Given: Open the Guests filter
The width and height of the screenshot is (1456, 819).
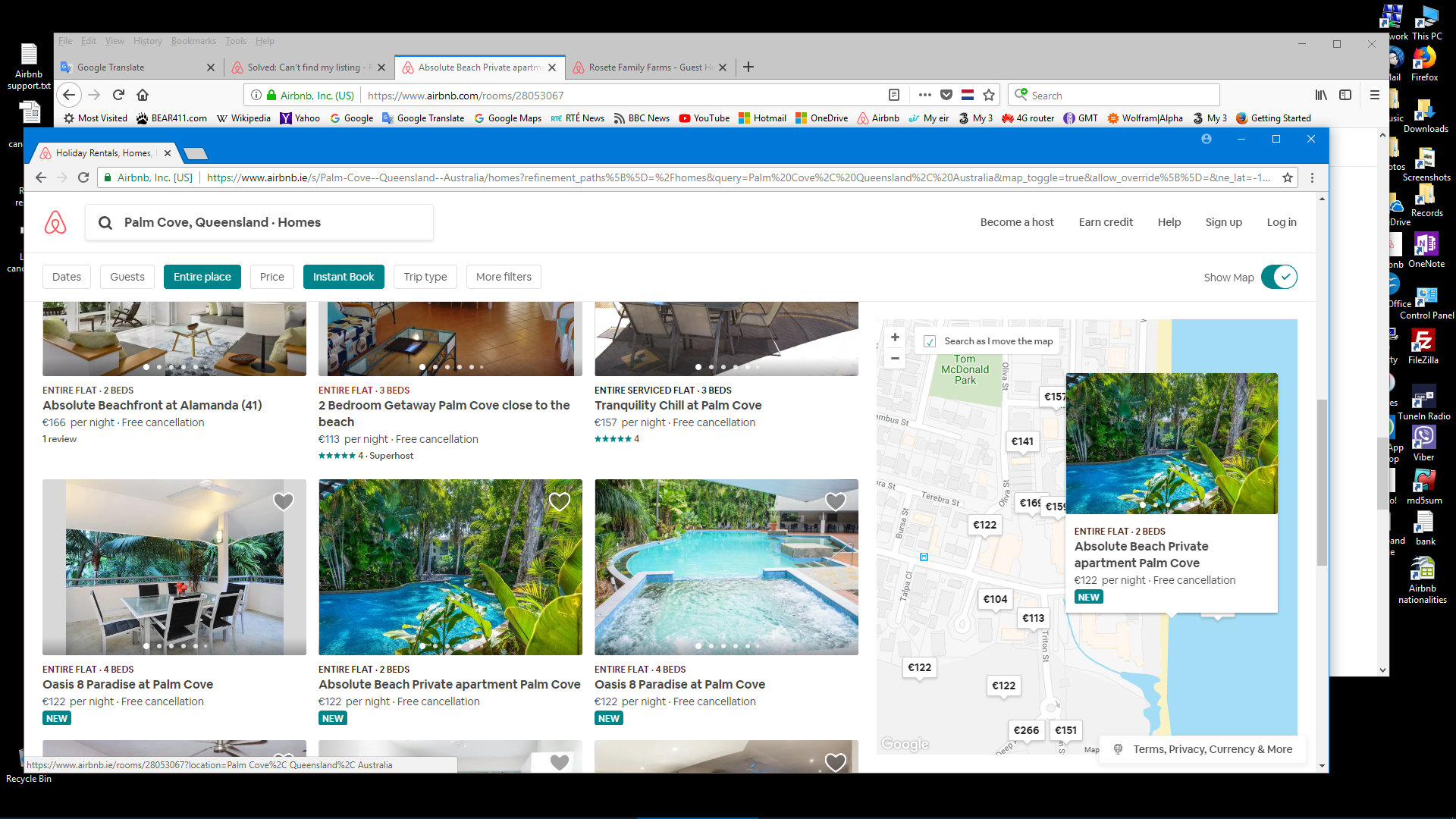Looking at the screenshot, I should [127, 276].
